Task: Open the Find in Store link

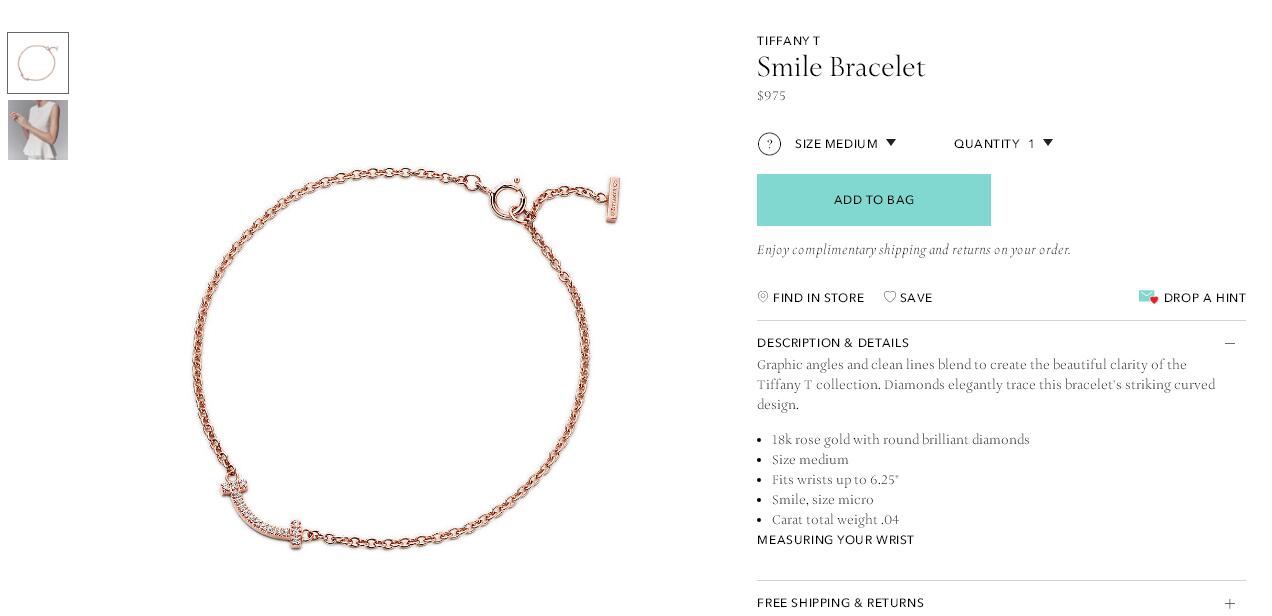Action: point(818,298)
